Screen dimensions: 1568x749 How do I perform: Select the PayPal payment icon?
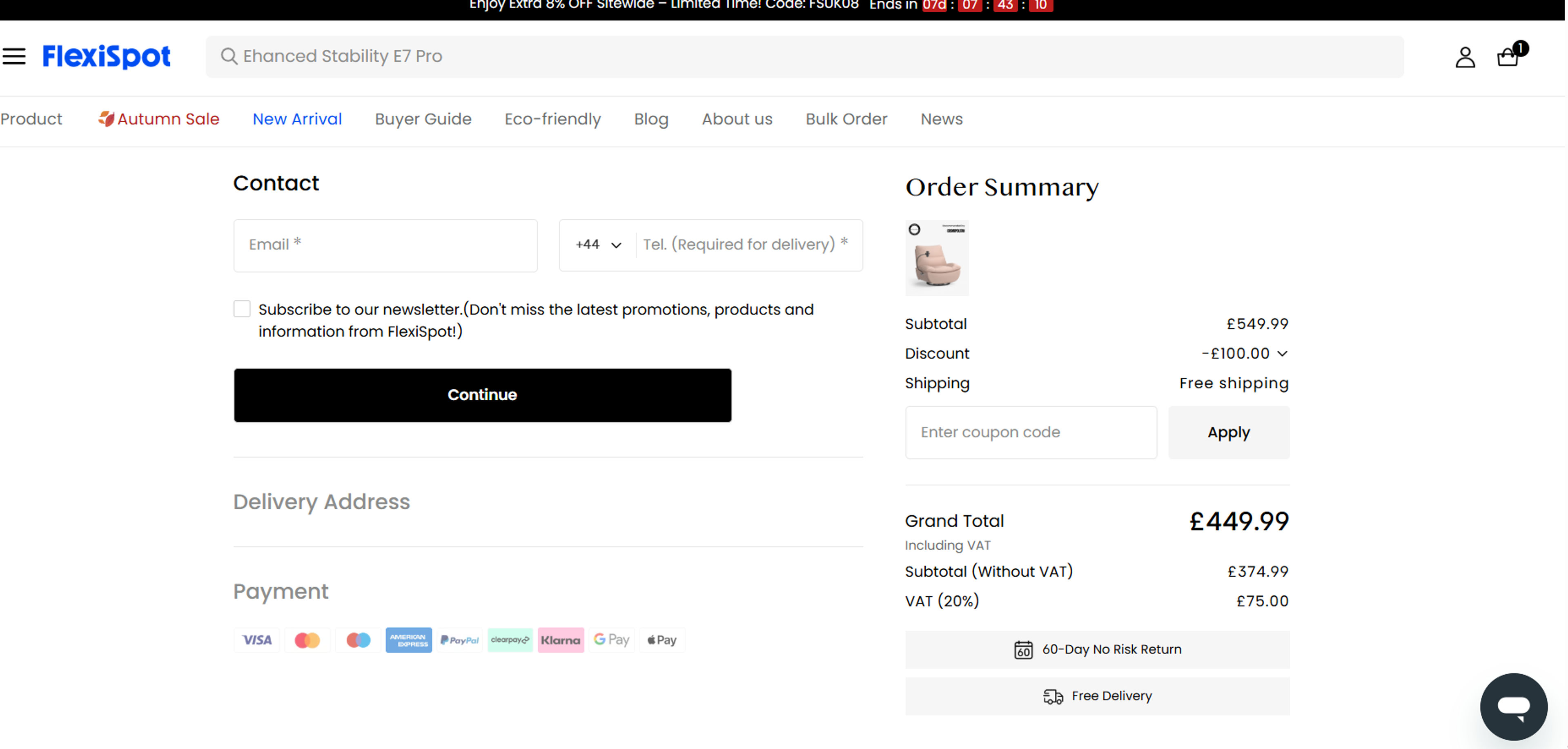[x=459, y=640]
